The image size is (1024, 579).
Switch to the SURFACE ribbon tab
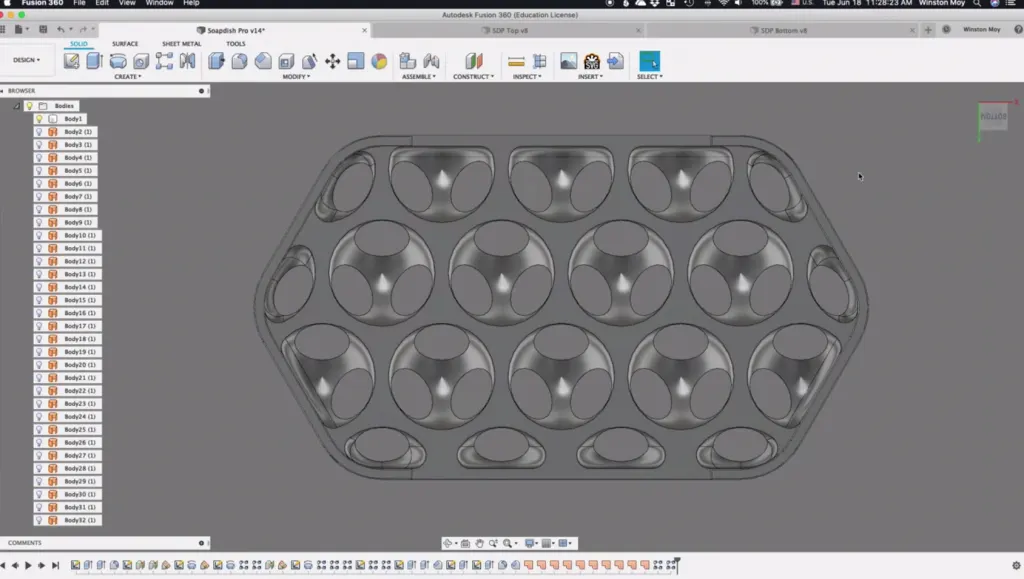click(125, 44)
